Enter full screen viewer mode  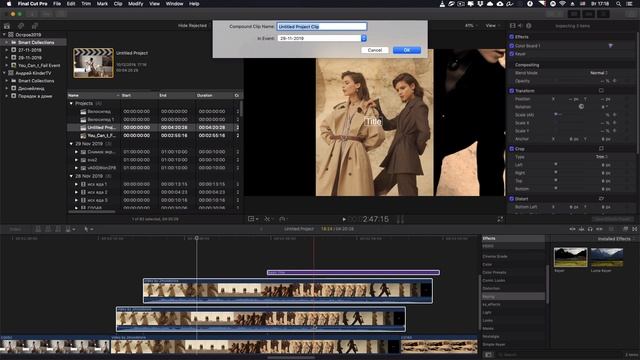pyautogui.click(x=500, y=219)
